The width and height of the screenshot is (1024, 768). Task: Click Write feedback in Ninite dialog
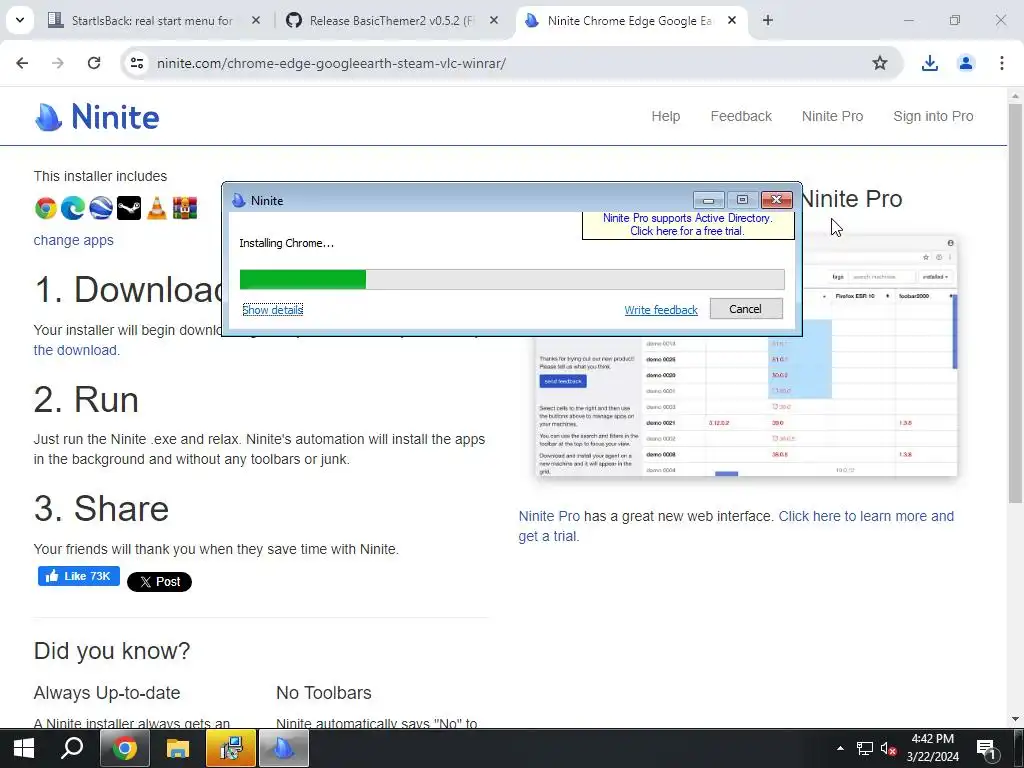(661, 310)
